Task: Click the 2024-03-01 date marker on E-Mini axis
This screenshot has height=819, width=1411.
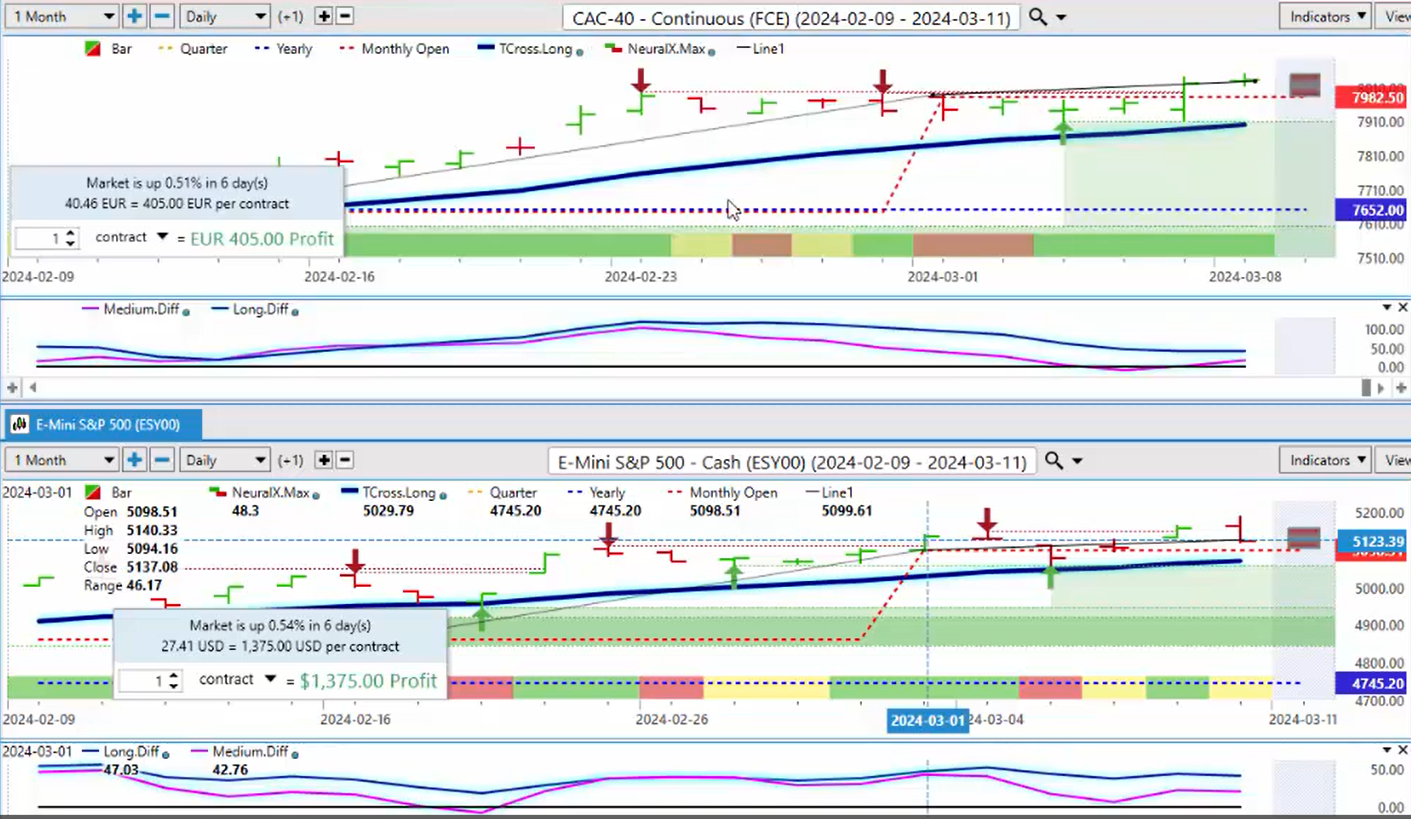Action: (928, 720)
